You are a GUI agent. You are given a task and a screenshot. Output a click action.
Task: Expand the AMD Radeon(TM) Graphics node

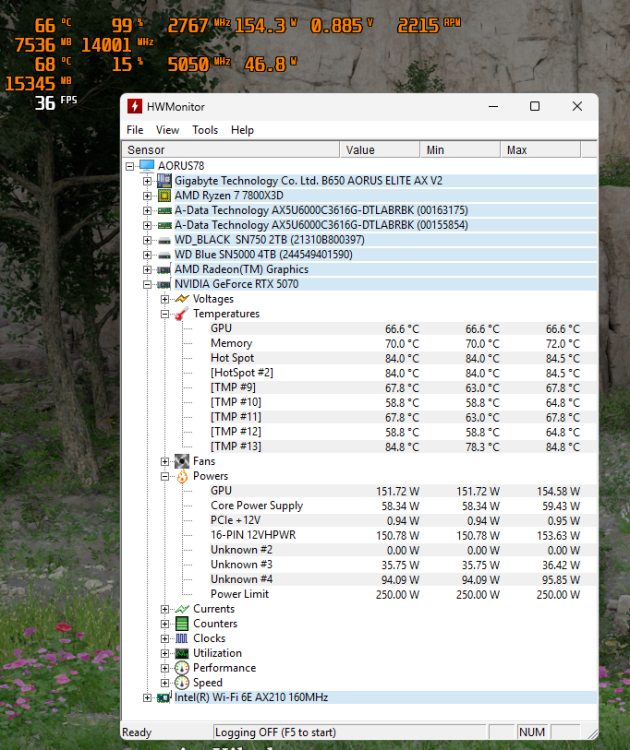(147, 270)
